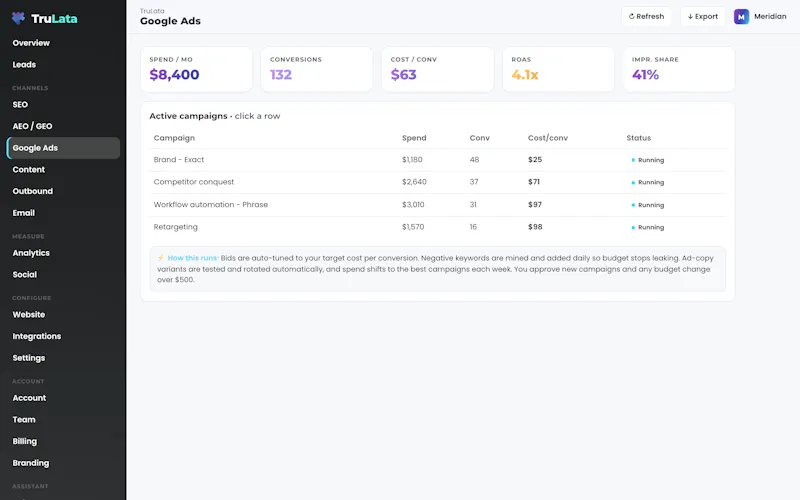Open Settings in sidebar
This screenshot has width=800, height=500.
pos(29,358)
